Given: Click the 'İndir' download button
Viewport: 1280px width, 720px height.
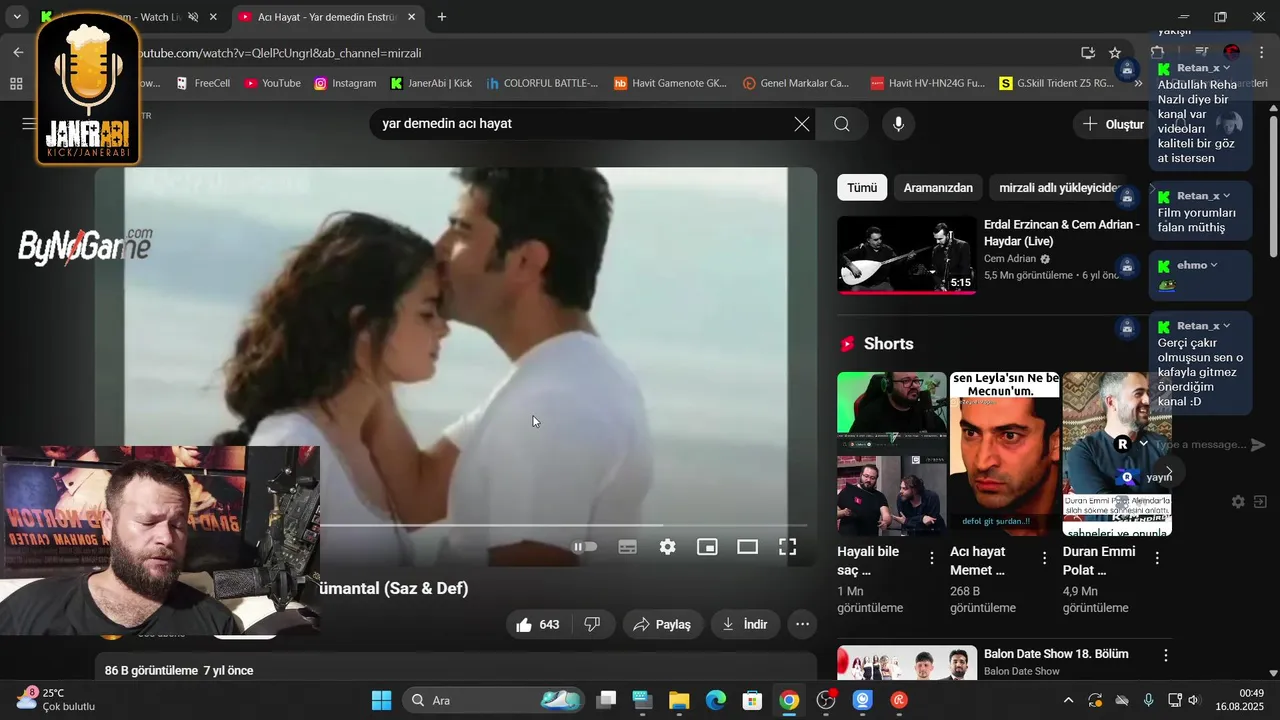Looking at the screenshot, I should [x=745, y=624].
